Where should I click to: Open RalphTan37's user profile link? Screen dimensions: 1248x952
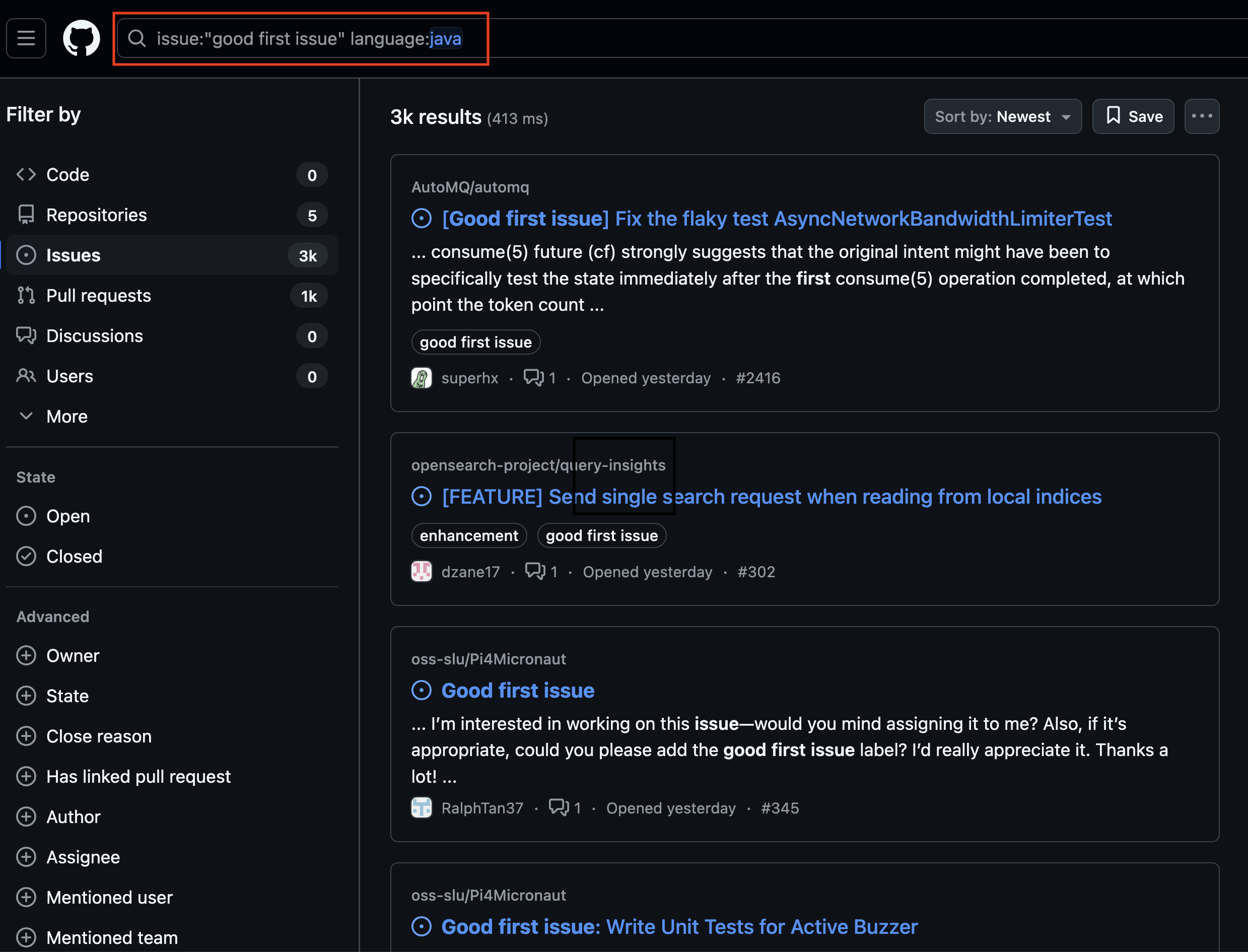[x=482, y=808]
